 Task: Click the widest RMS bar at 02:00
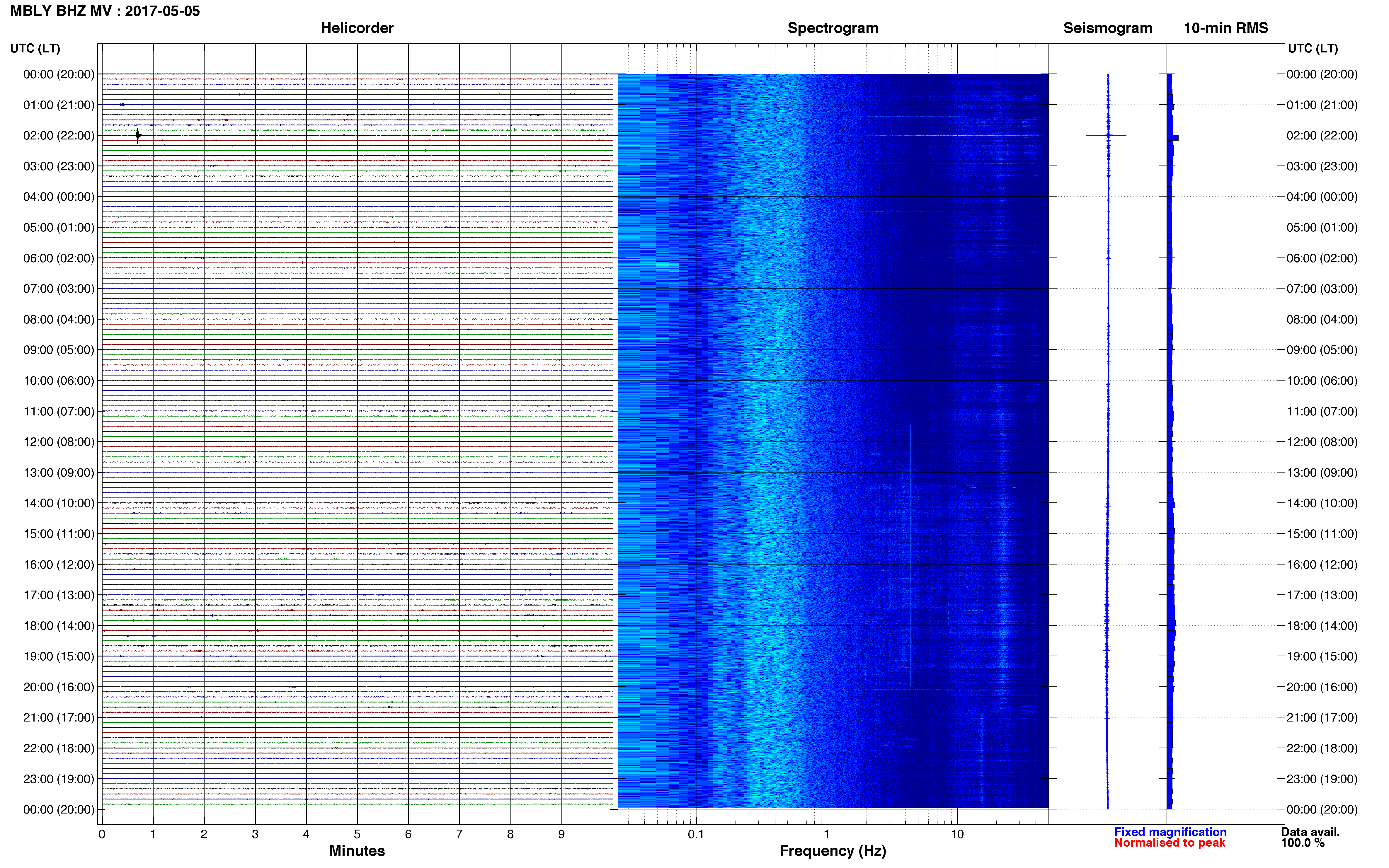coord(1172,138)
